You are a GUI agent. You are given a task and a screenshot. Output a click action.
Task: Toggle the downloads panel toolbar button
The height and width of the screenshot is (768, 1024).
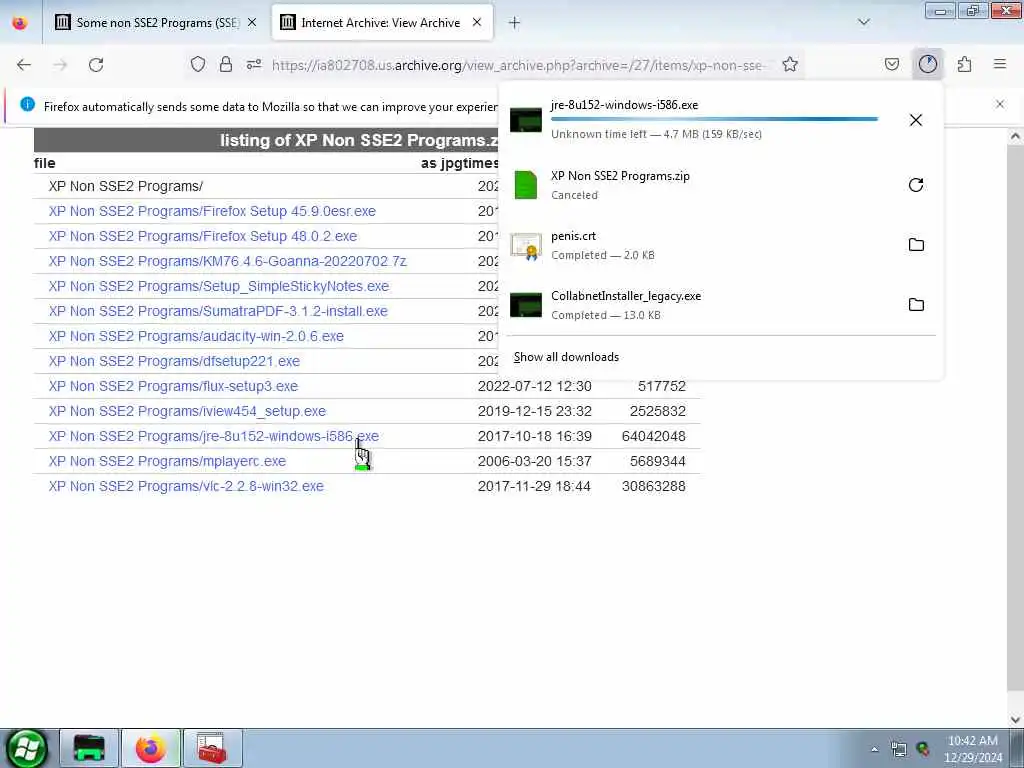click(x=928, y=64)
